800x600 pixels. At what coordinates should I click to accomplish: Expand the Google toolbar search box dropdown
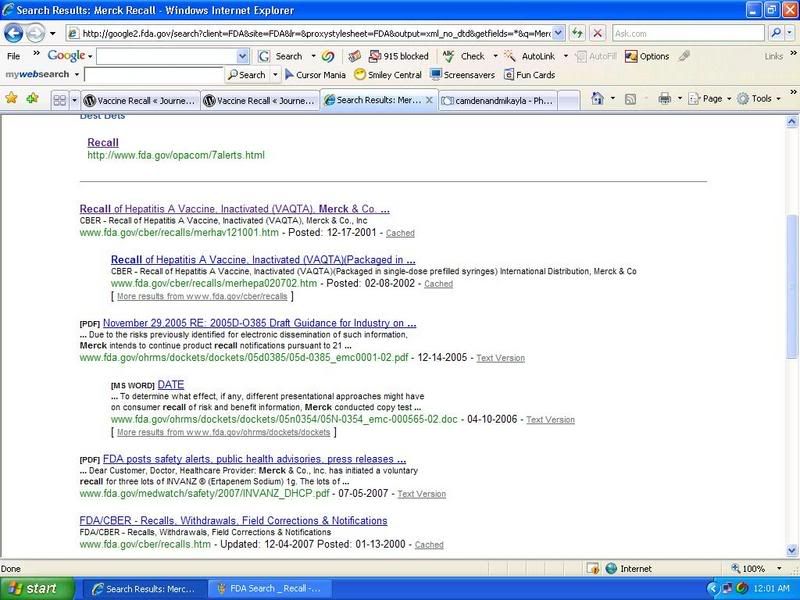tap(243, 56)
